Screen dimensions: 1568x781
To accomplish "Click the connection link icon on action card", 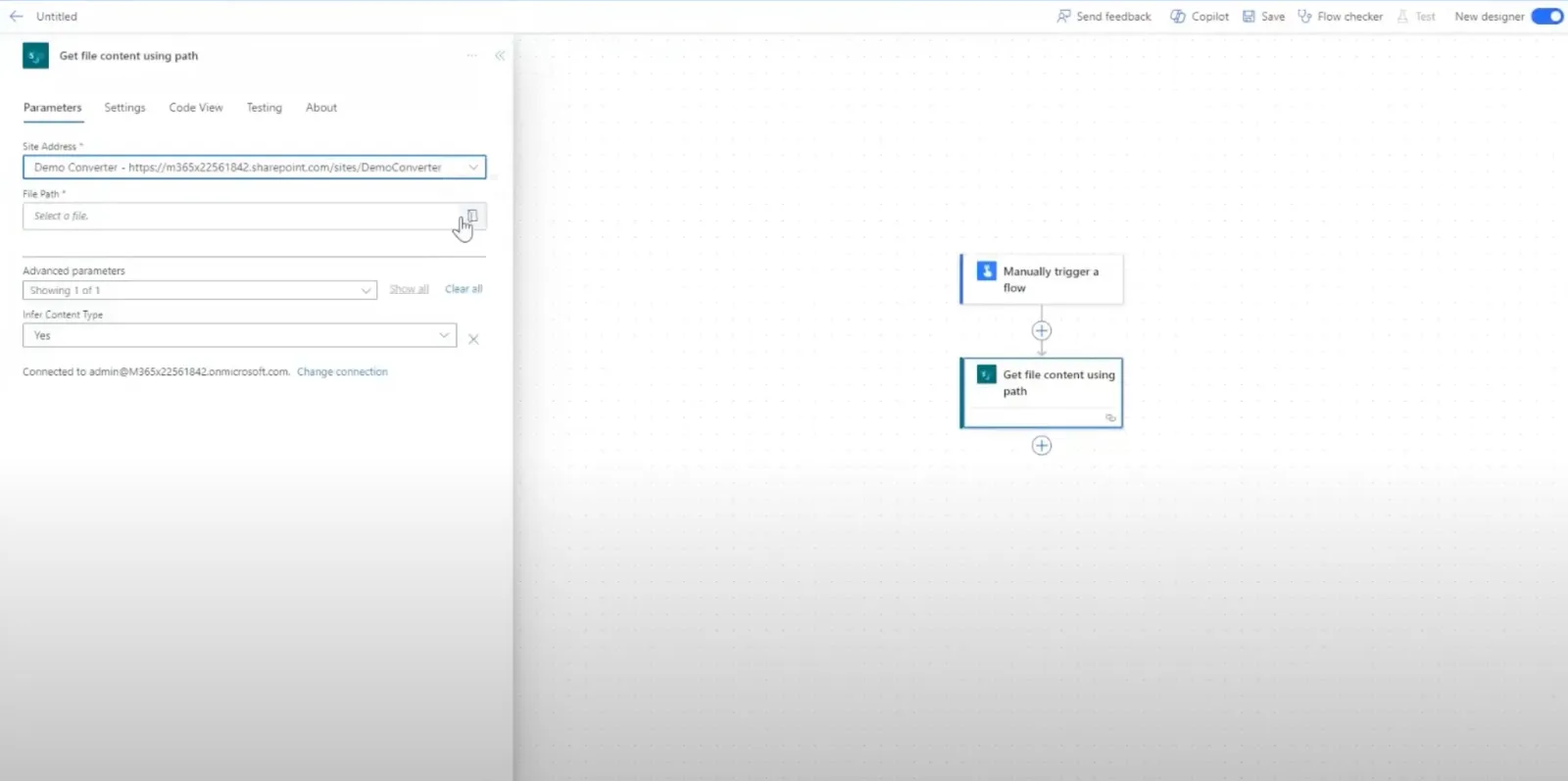I will [1110, 417].
